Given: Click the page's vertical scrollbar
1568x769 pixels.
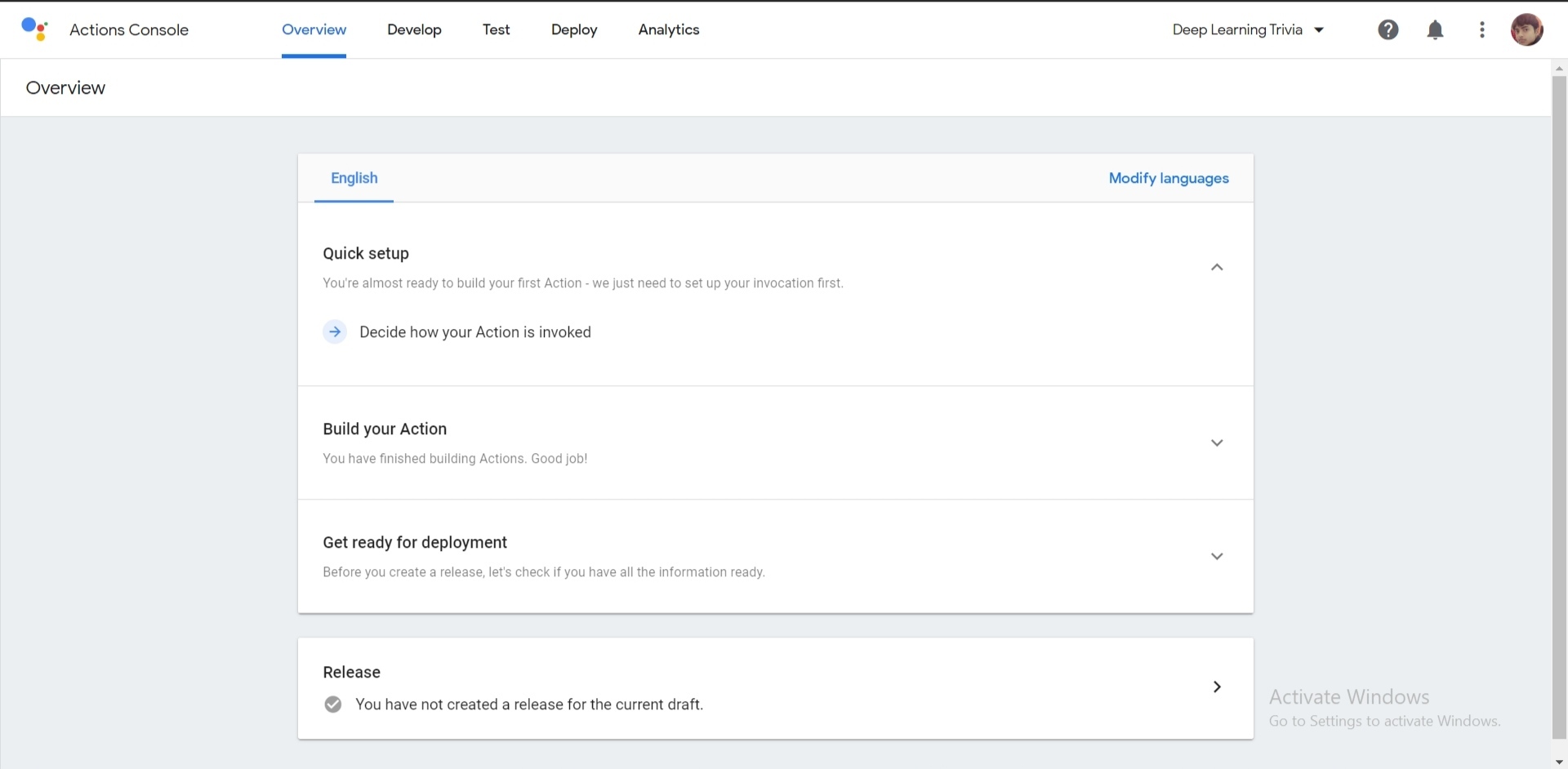Looking at the screenshot, I should pyautogui.click(x=1559, y=408).
